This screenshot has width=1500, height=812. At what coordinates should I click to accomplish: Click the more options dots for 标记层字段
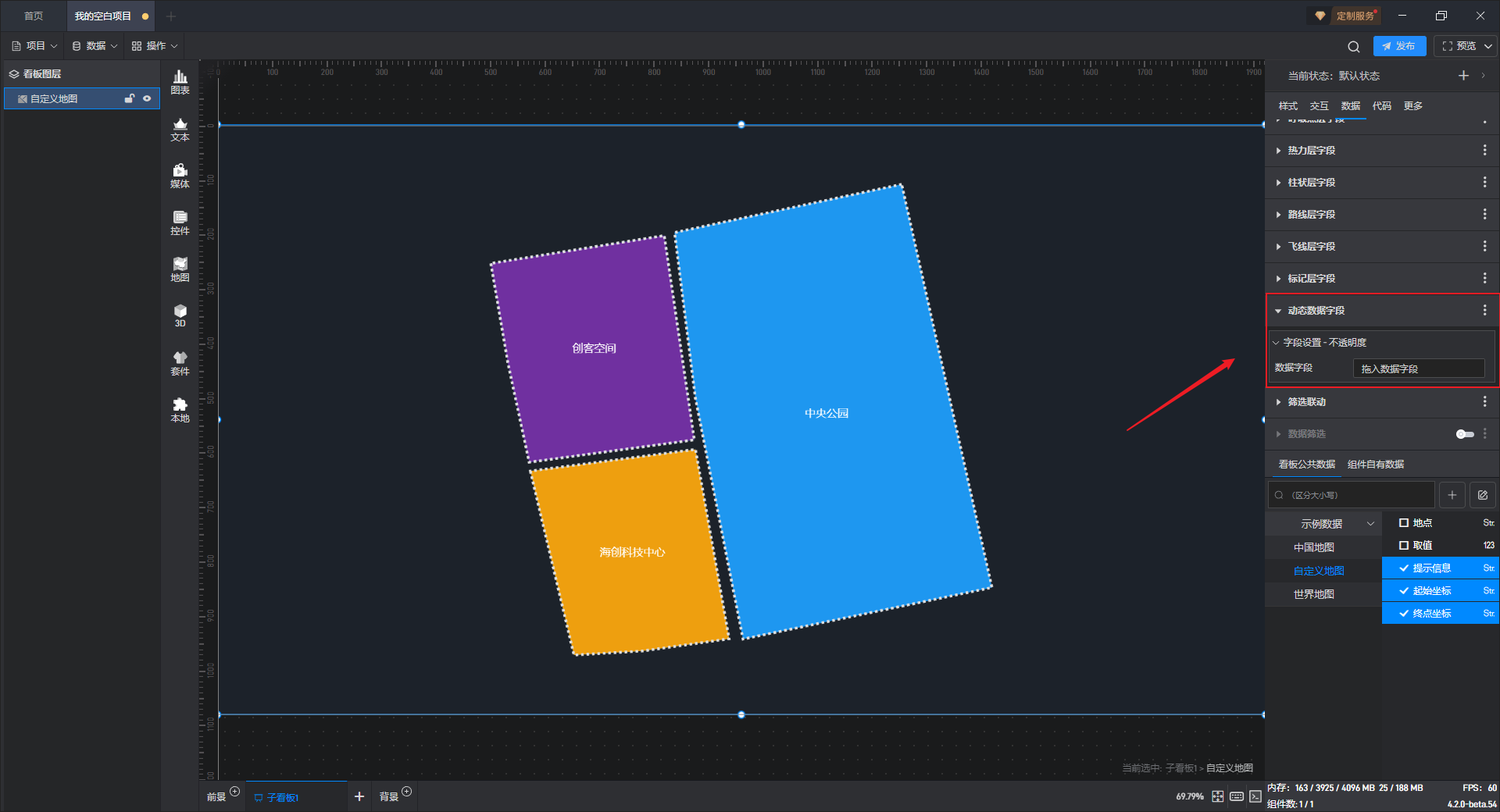point(1484,278)
